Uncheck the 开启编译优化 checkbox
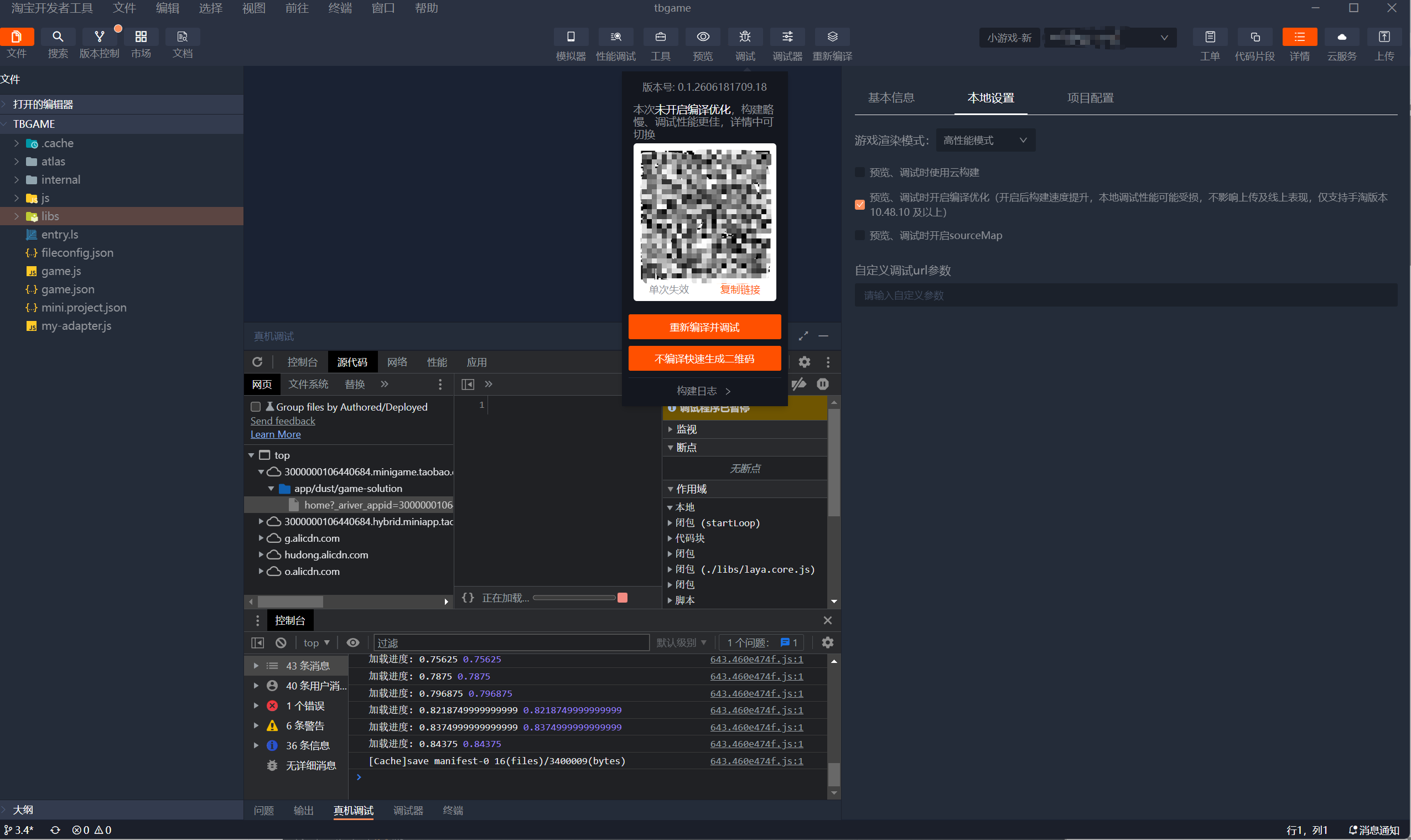The height and width of the screenshot is (840, 1411). pyautogui.click(x=860, y=204)
